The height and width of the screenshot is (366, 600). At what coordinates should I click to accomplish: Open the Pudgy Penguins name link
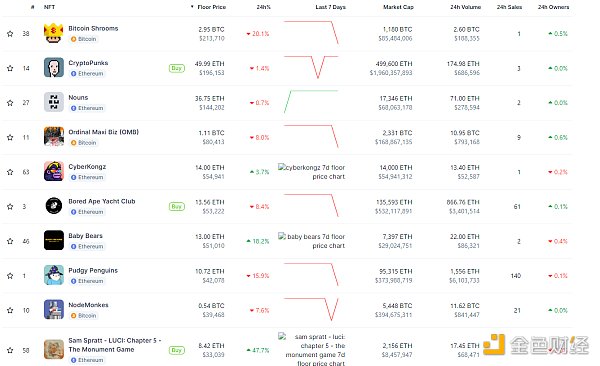[x=93, y=270]
